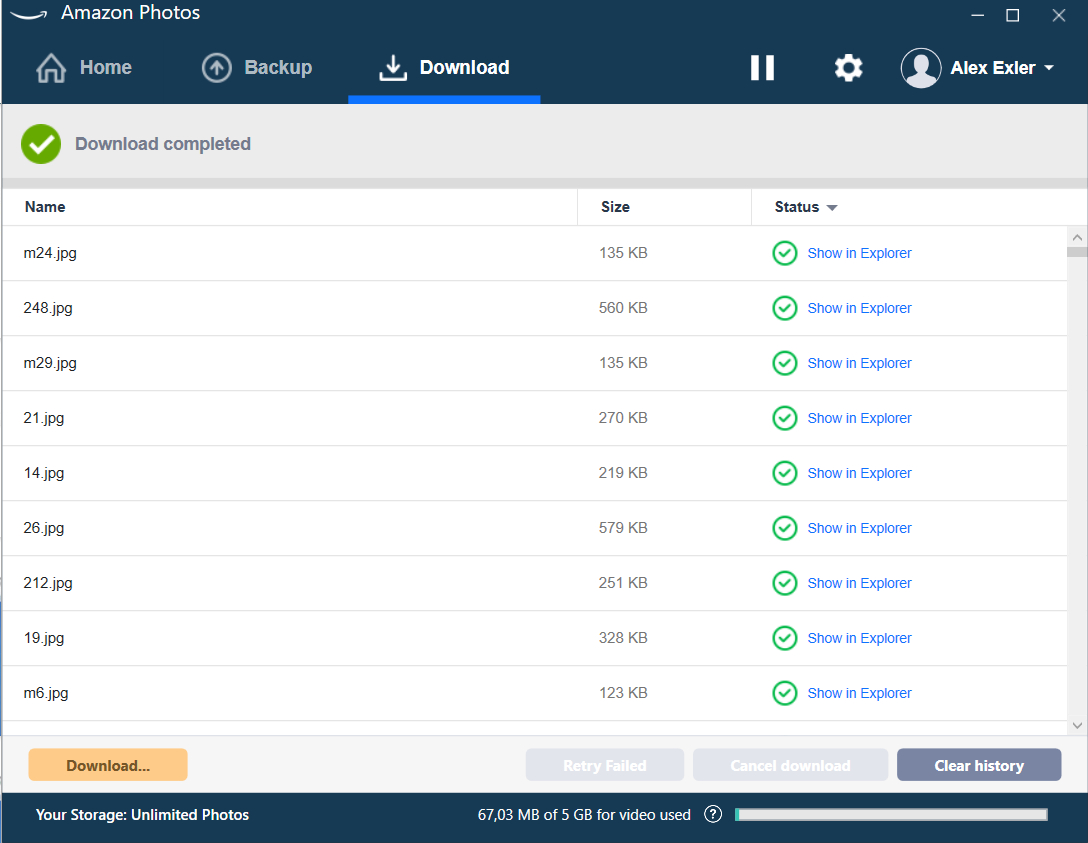Open settings with the gear icon
This screenshot has height=843, width=1088.
coord(848,68)
